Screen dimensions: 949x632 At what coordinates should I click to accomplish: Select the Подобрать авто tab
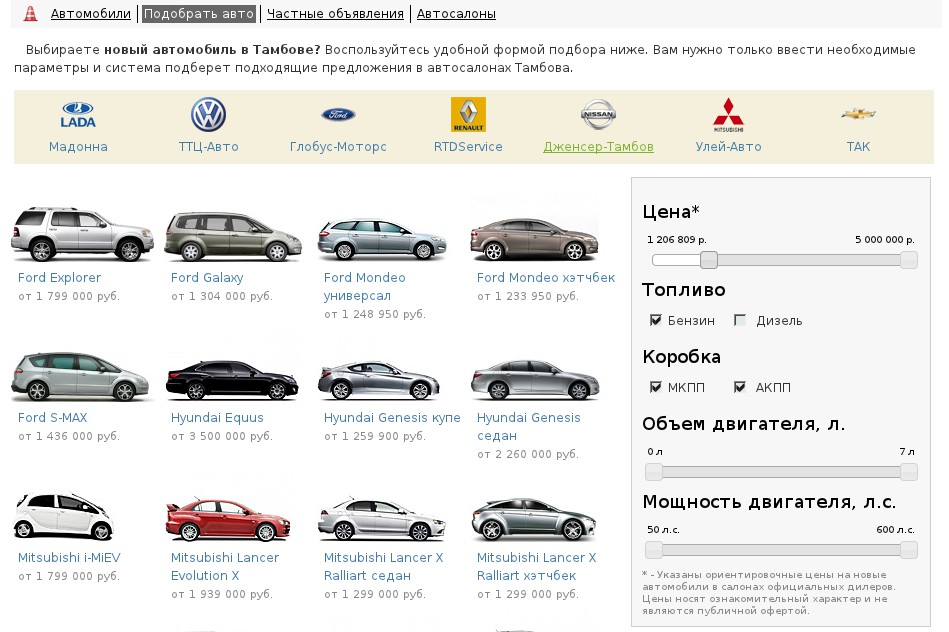199,13
